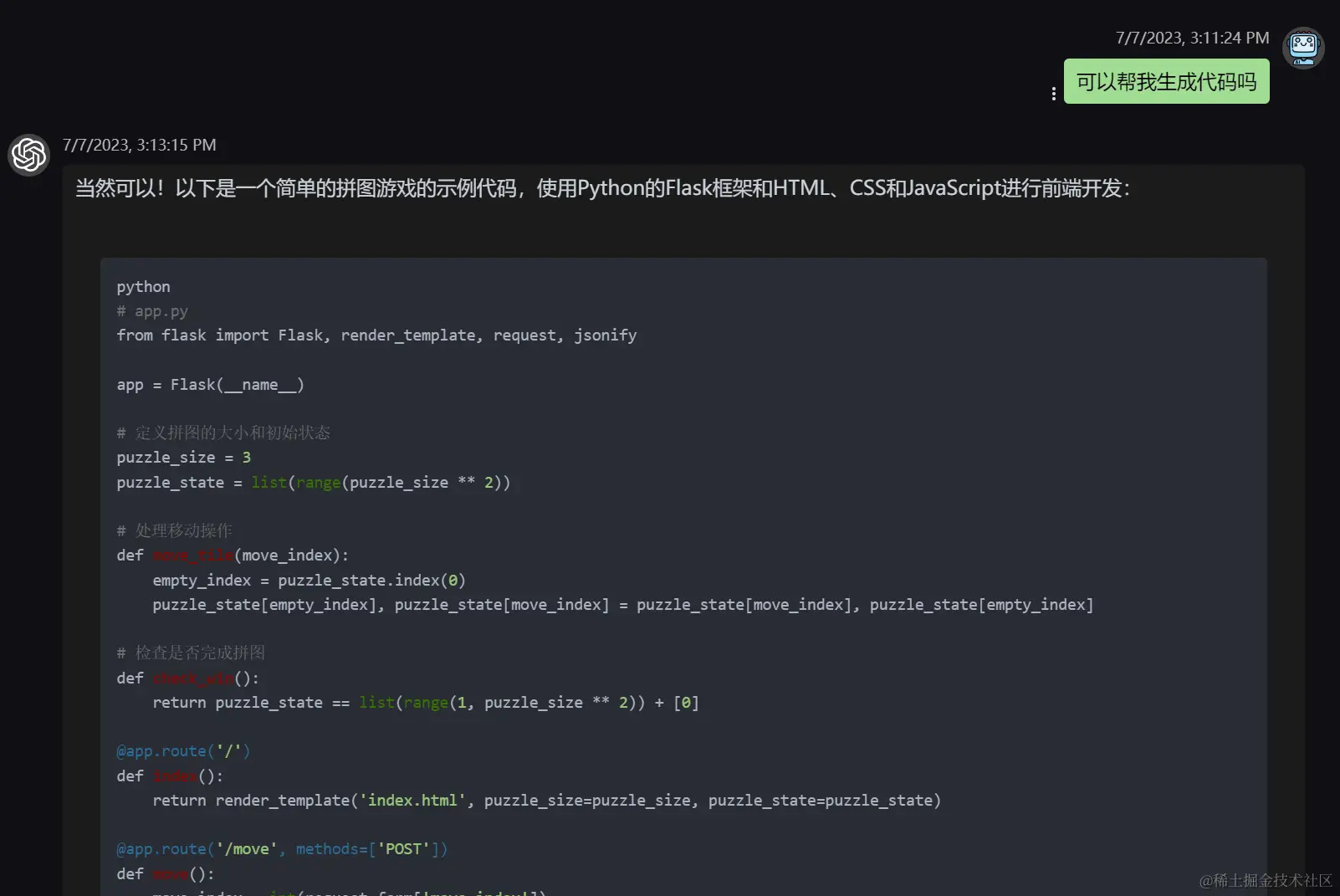Image resolution: width=1340 pixels, height=896 pixels.
Task: Click the timestamp 7/7/2023, 3:11:24 PM
Action: point(1192,38)
